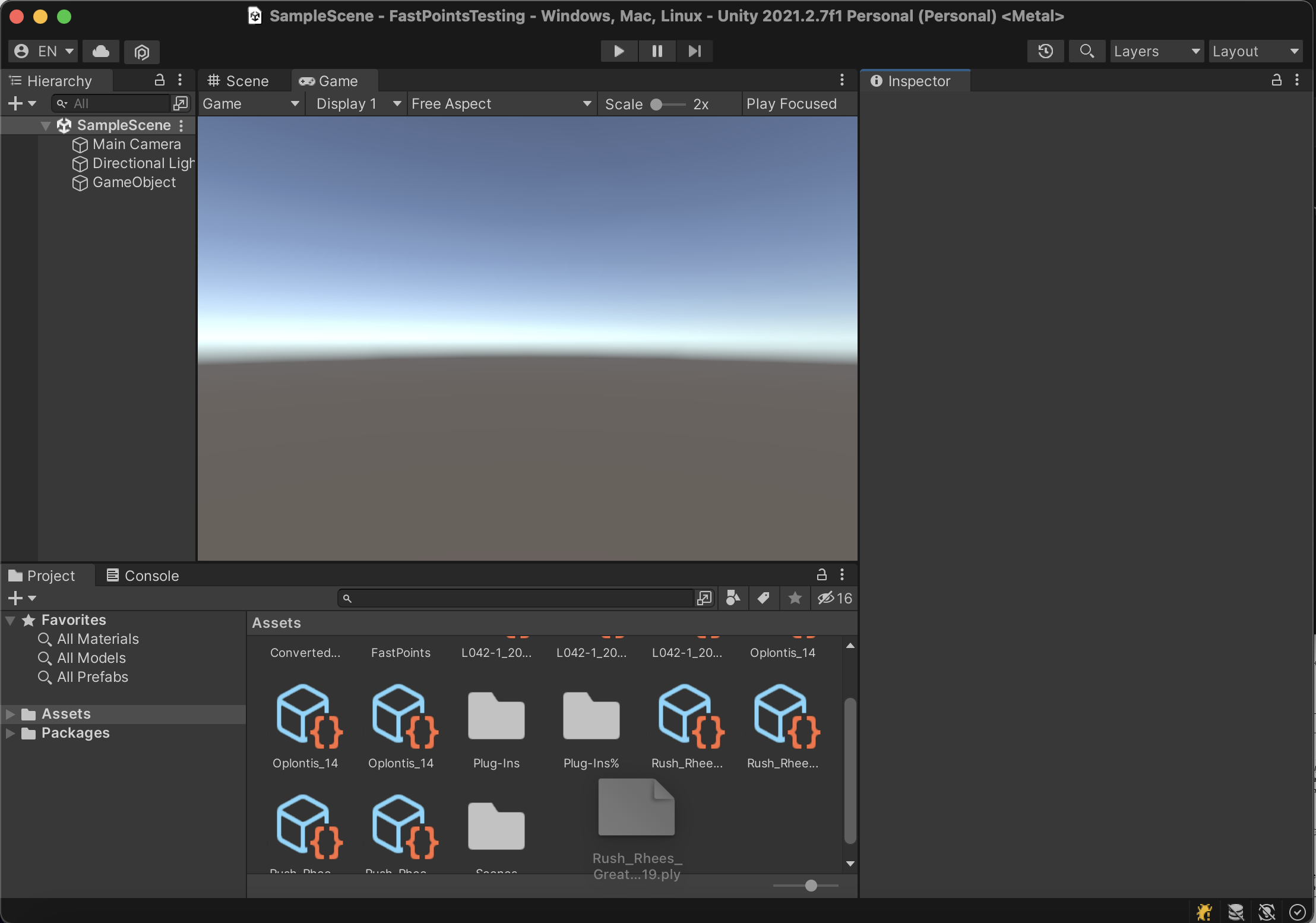Click Search by Type filter icon
This screenshot has height=923, width=1316.
point(733,598)
